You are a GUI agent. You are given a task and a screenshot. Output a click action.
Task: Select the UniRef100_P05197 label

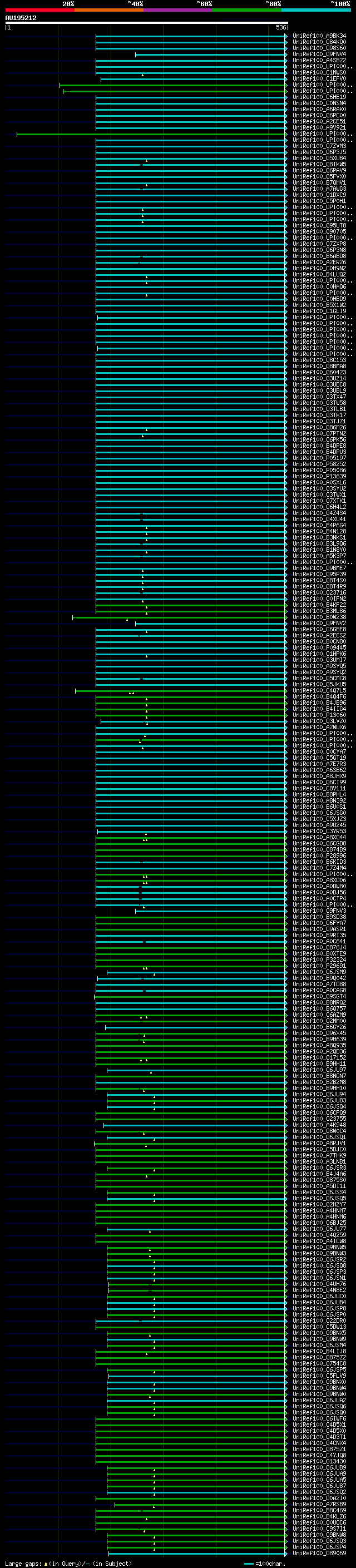coord(319,458)
